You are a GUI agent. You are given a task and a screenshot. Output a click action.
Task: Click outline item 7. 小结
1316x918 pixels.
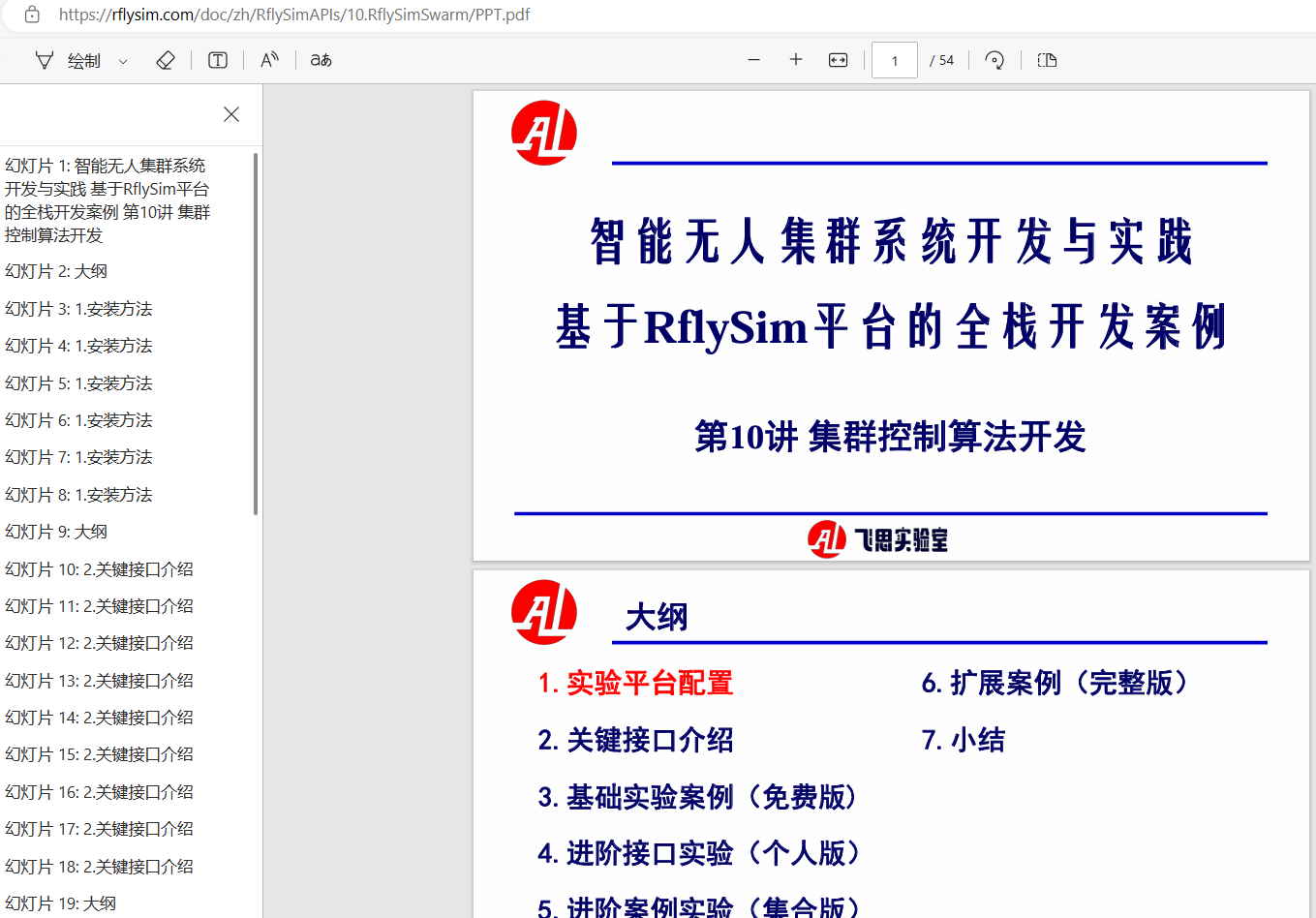coord(964,740)
